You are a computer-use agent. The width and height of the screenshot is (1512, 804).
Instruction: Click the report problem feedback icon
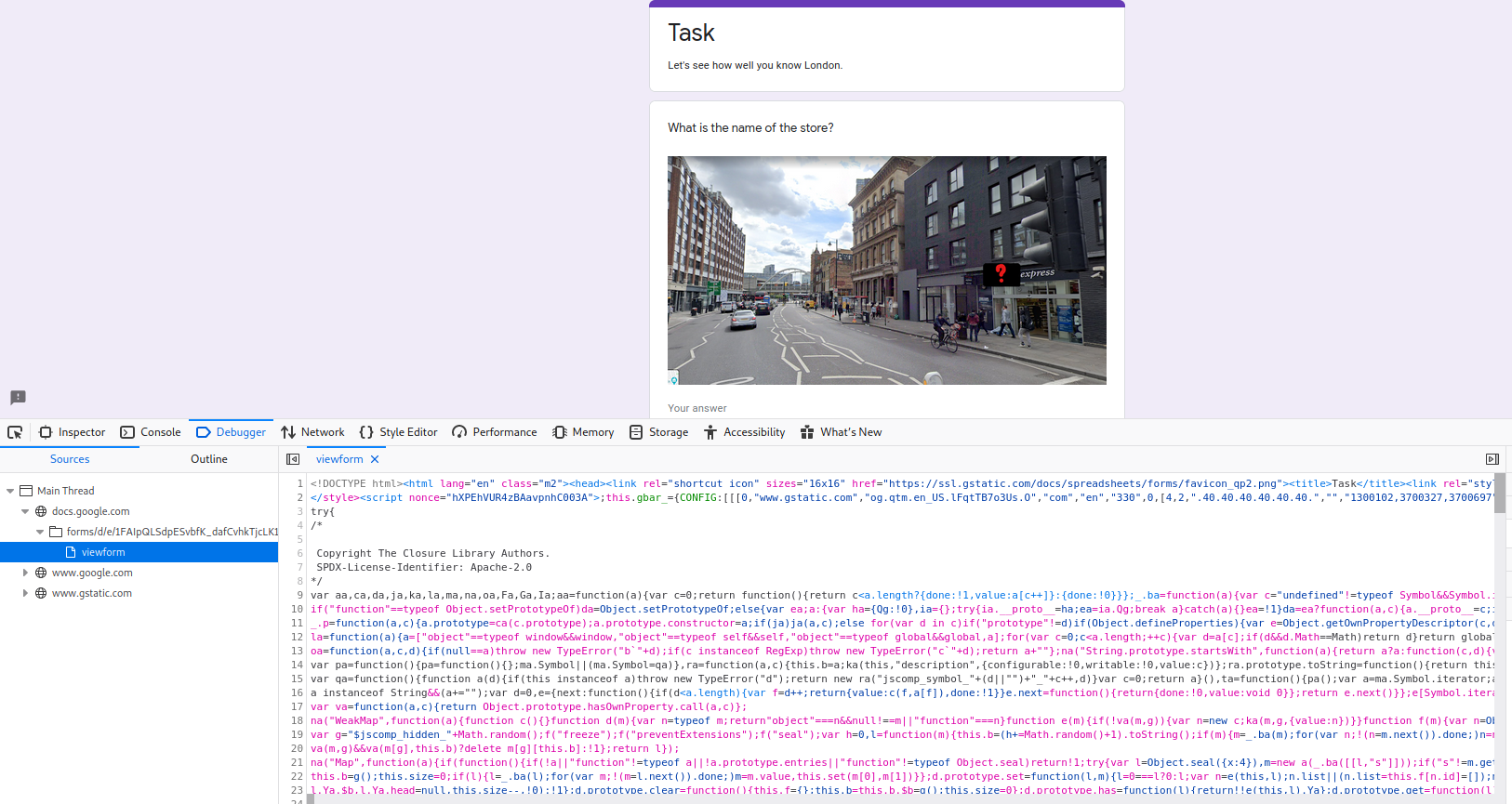pyautogui.click(x=18, y=398)
